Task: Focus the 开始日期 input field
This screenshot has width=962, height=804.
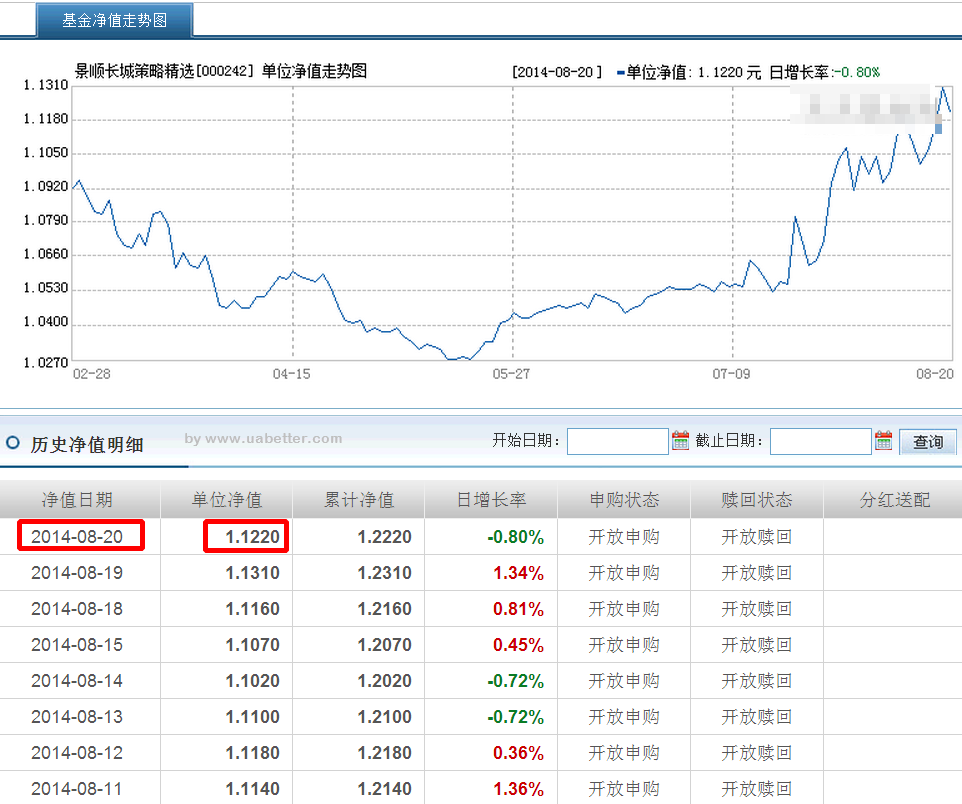Action: click(x=617, y=441)
